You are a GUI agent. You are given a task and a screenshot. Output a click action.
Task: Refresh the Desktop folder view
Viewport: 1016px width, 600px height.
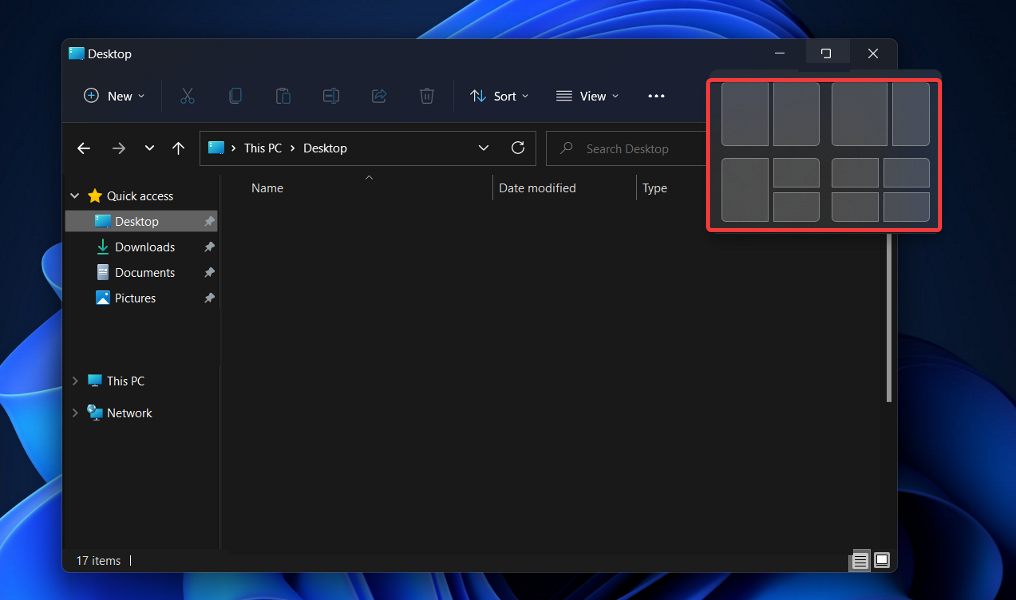pyautogui.click(x=518, y=147)
